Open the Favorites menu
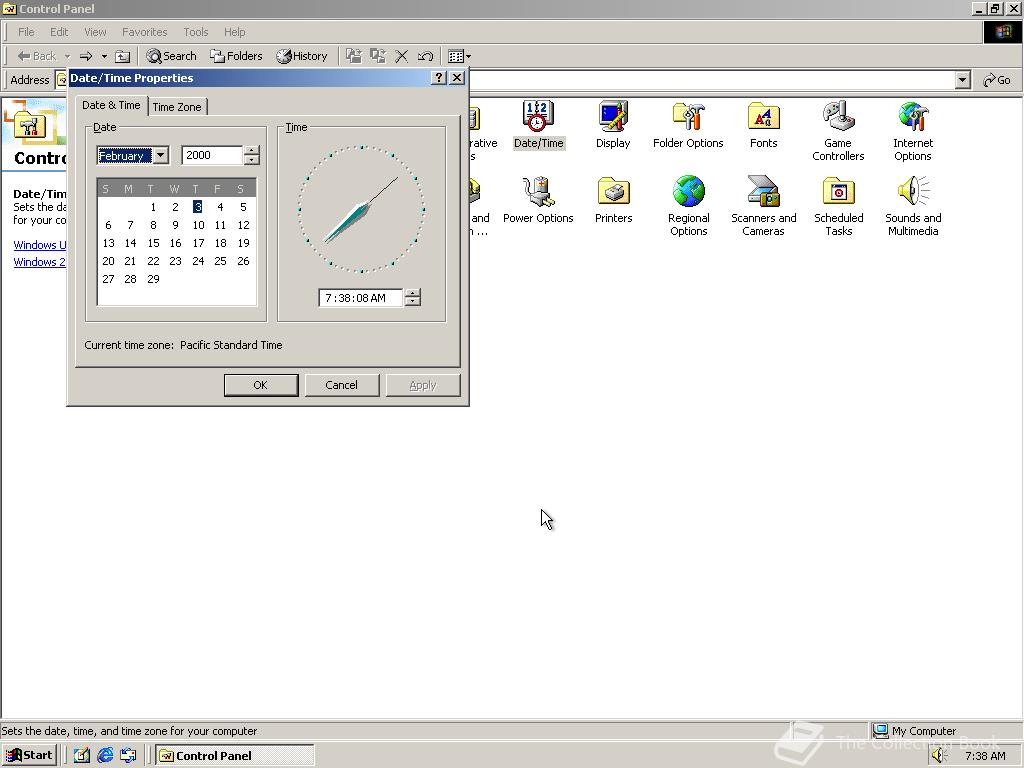This screenshot has width=1024, height=768. click(x=144, y=32)
